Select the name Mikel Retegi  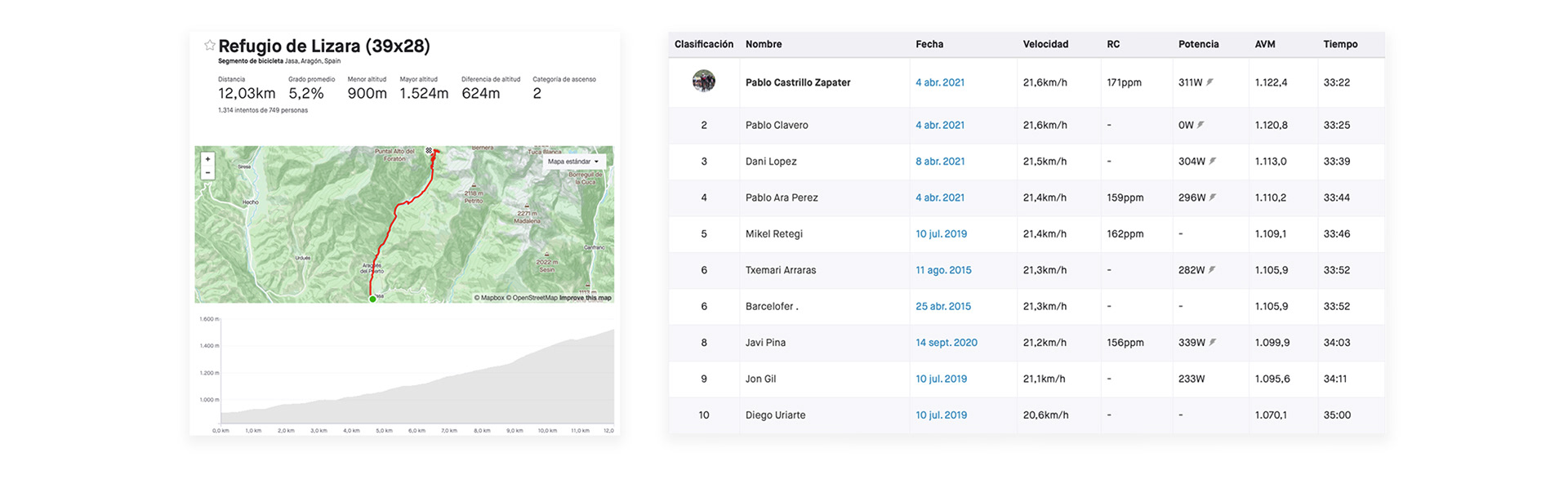click(774, 234)
